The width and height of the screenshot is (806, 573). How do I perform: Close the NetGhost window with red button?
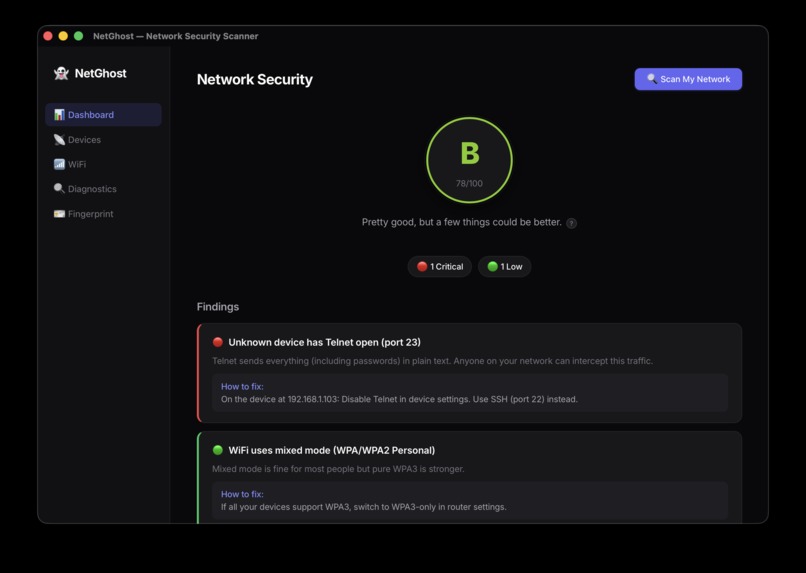(48, 36)
